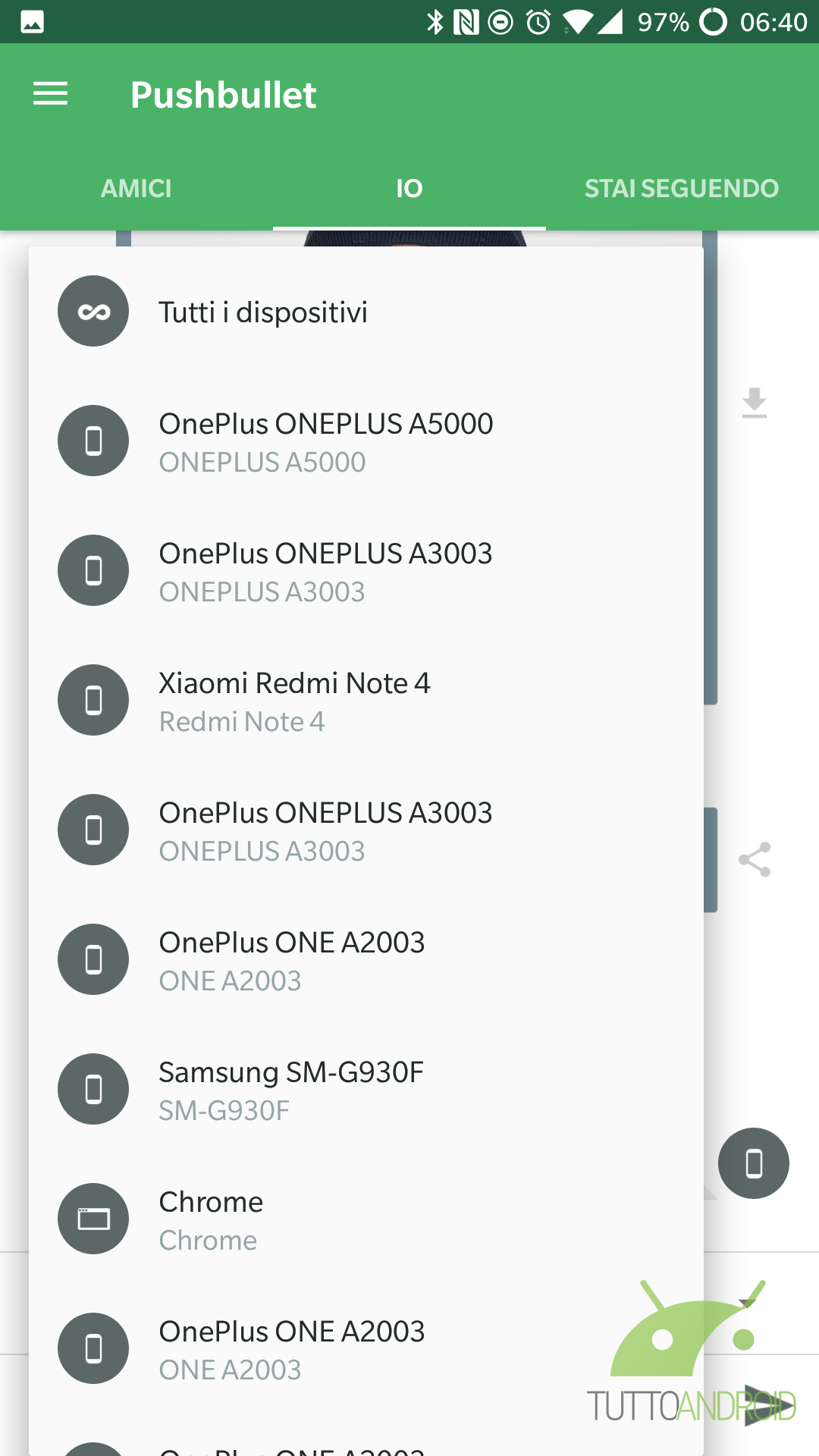Tap the picture notification icon in status bar
Screen dimensions: 819x1456
click(32, 22)
